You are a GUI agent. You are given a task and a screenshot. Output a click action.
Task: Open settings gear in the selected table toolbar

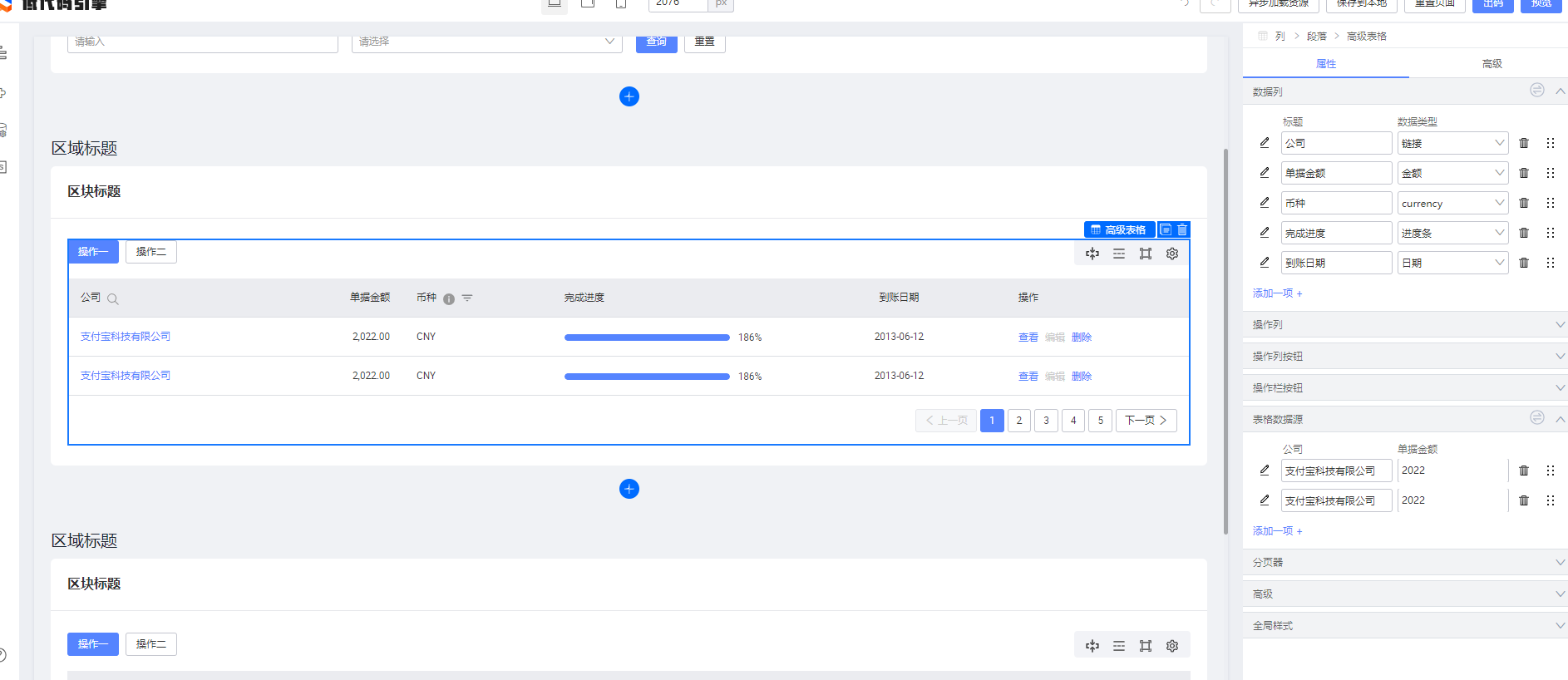1172,254
